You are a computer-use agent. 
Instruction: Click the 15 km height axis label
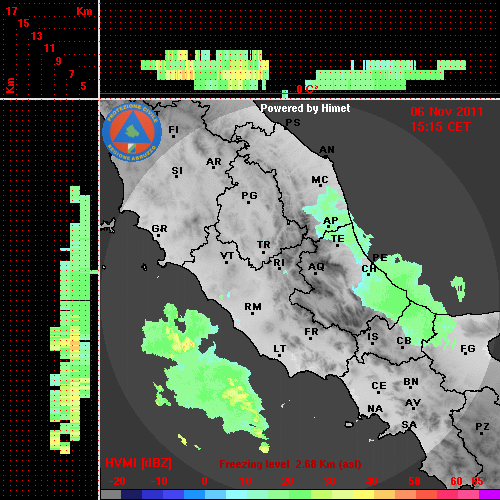(x=24, y=23)
